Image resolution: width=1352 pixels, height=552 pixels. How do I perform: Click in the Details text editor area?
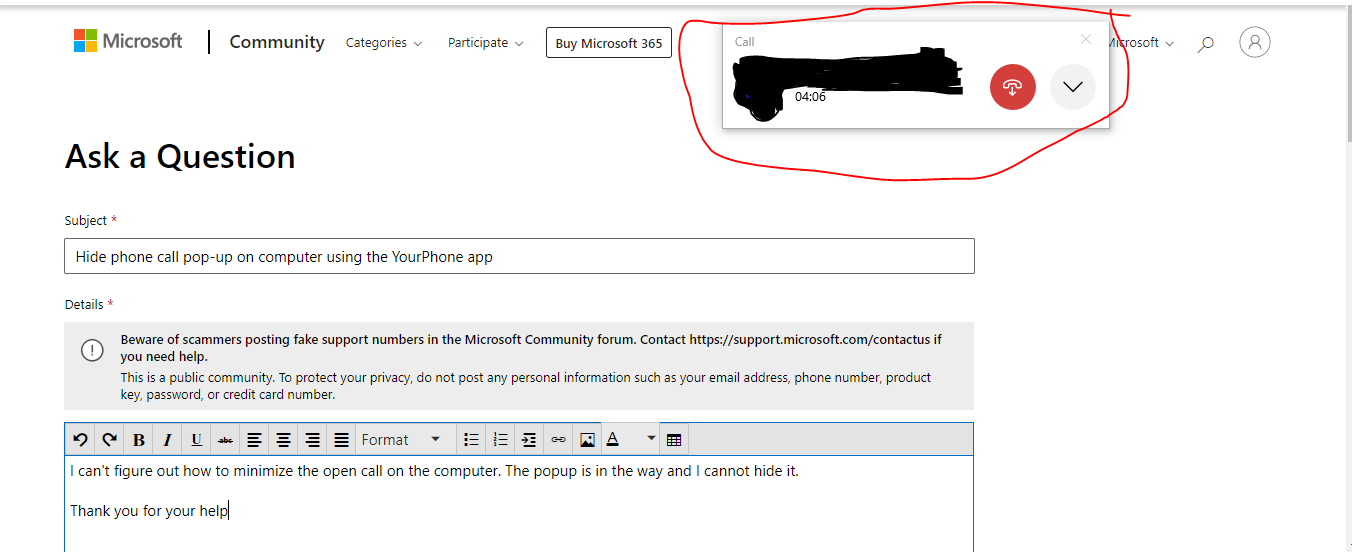519,504
